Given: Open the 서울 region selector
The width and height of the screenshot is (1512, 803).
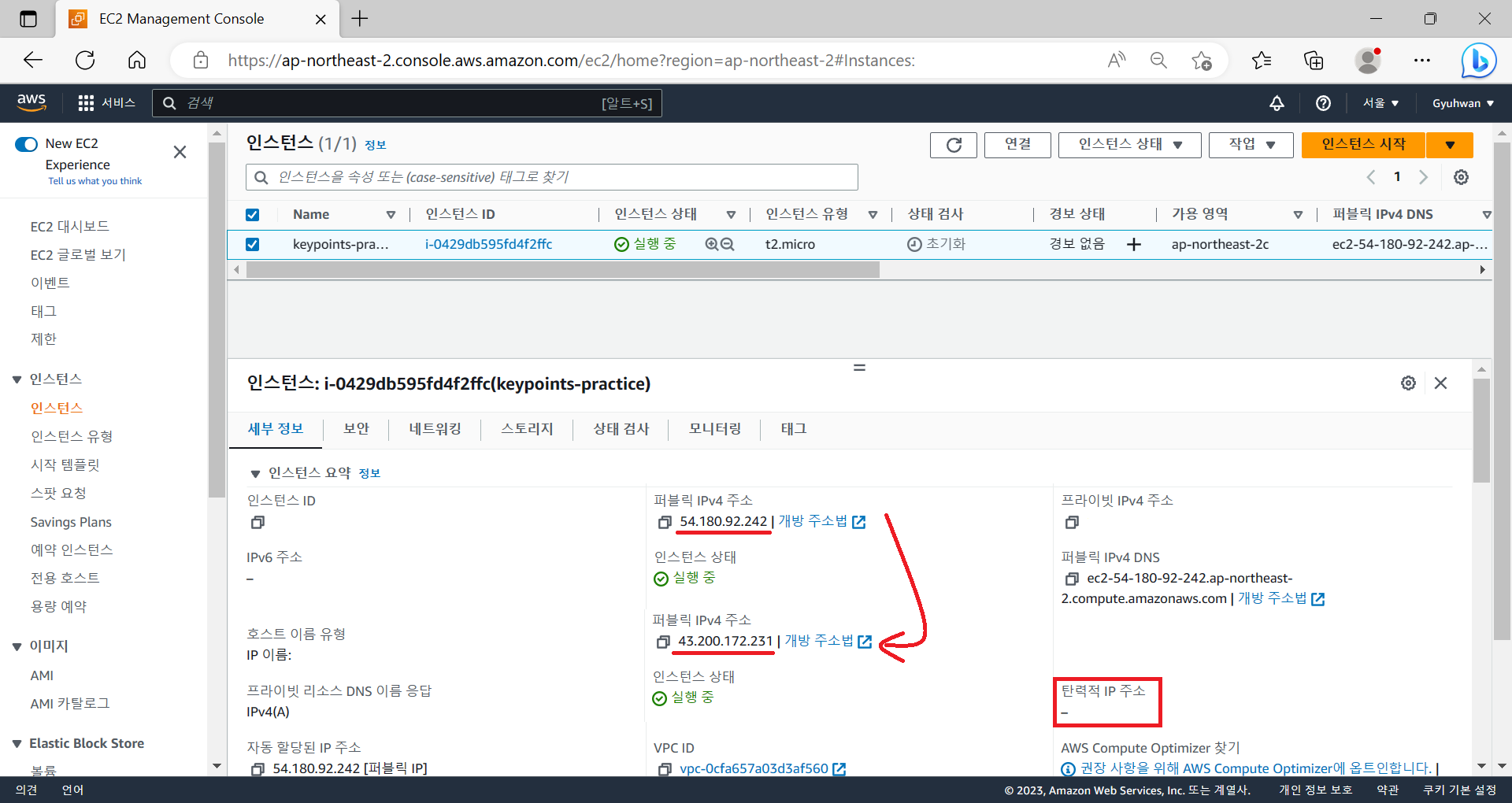Looking at the screenshot, I should (1381, 103).
